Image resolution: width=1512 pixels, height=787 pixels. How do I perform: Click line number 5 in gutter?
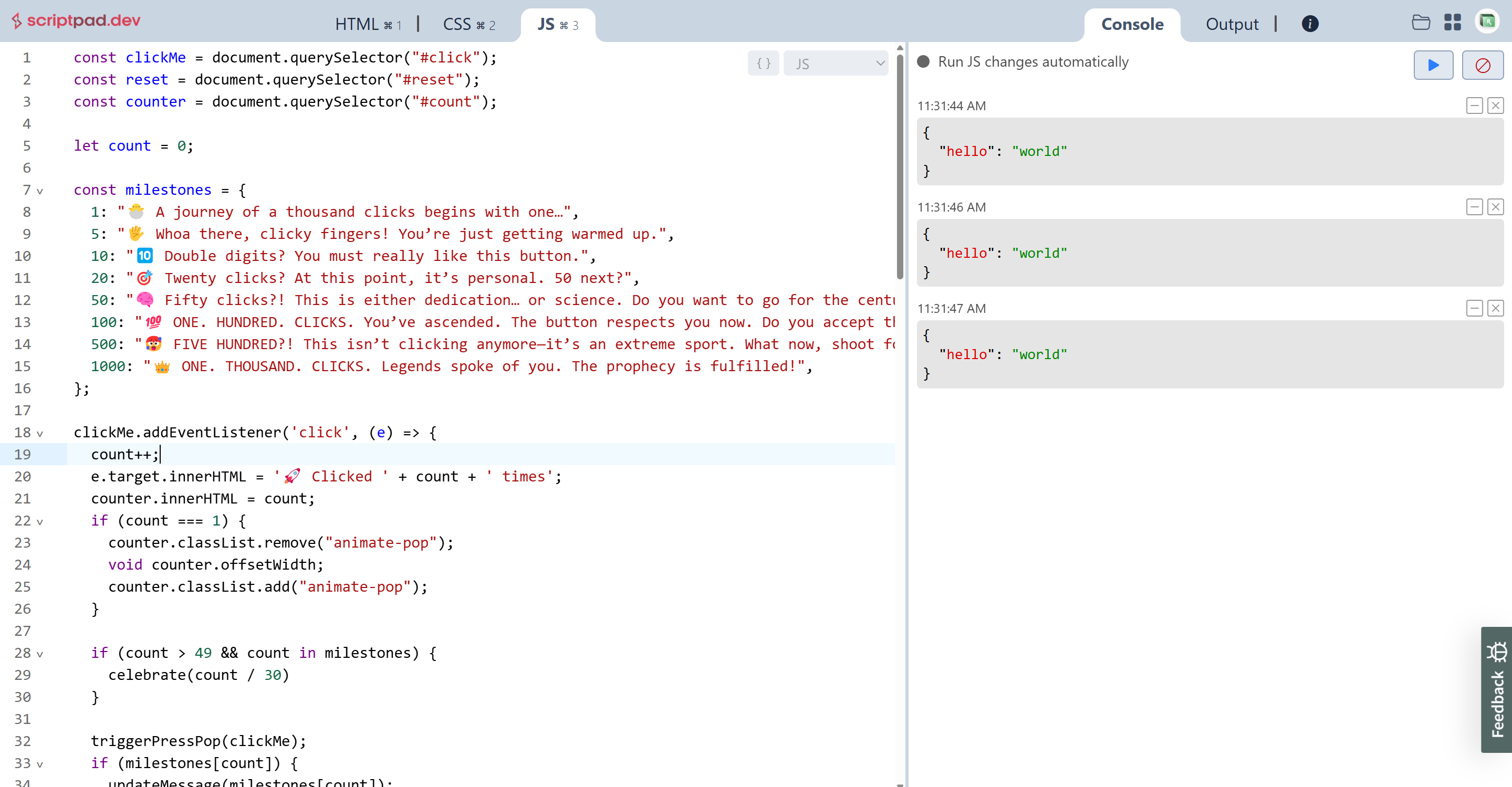[x=26, y=145]
